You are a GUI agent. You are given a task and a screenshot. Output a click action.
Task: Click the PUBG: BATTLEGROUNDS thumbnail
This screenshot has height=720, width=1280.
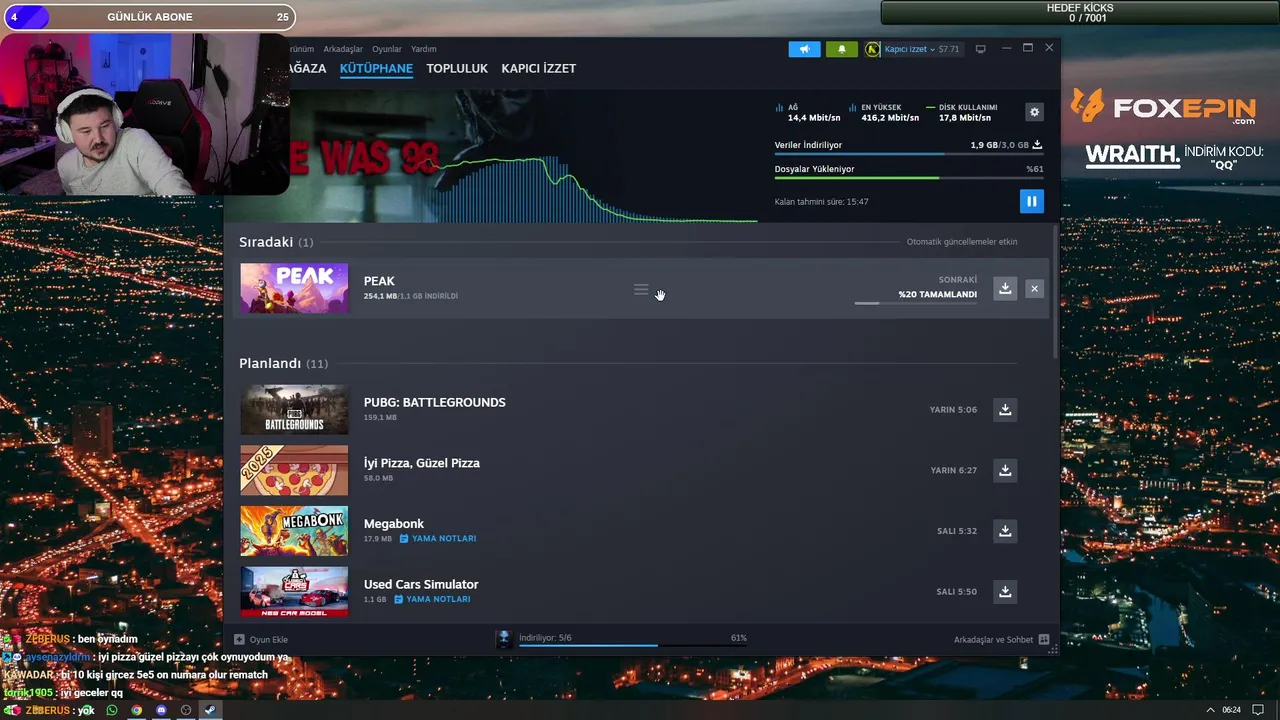pos(294,410)
